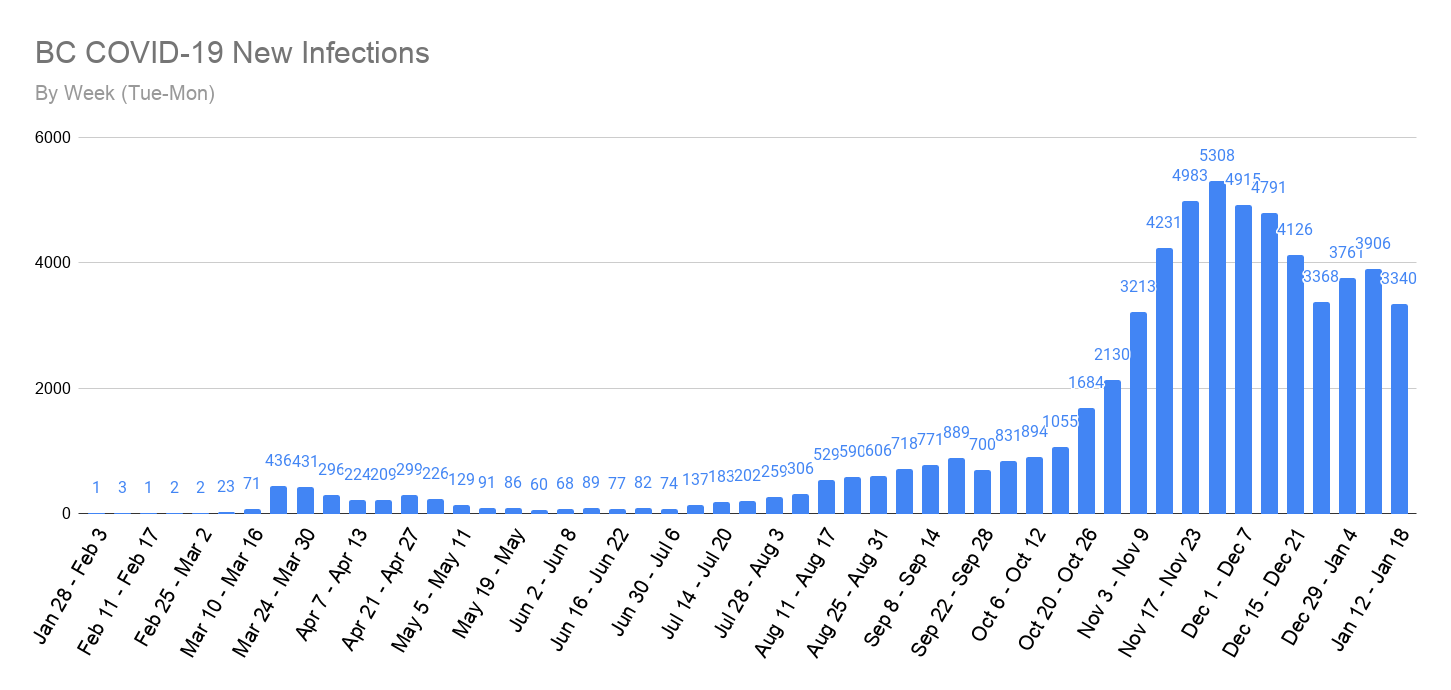This screenshot has height=690, width=1451.
Task: Select the bar with value 4983
Action: pyautogui.click(x=1191, y=358)
